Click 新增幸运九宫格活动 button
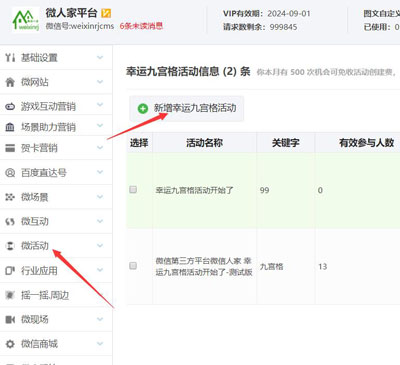The height and width of the screenshot is (365, 400). pos(187,108)
